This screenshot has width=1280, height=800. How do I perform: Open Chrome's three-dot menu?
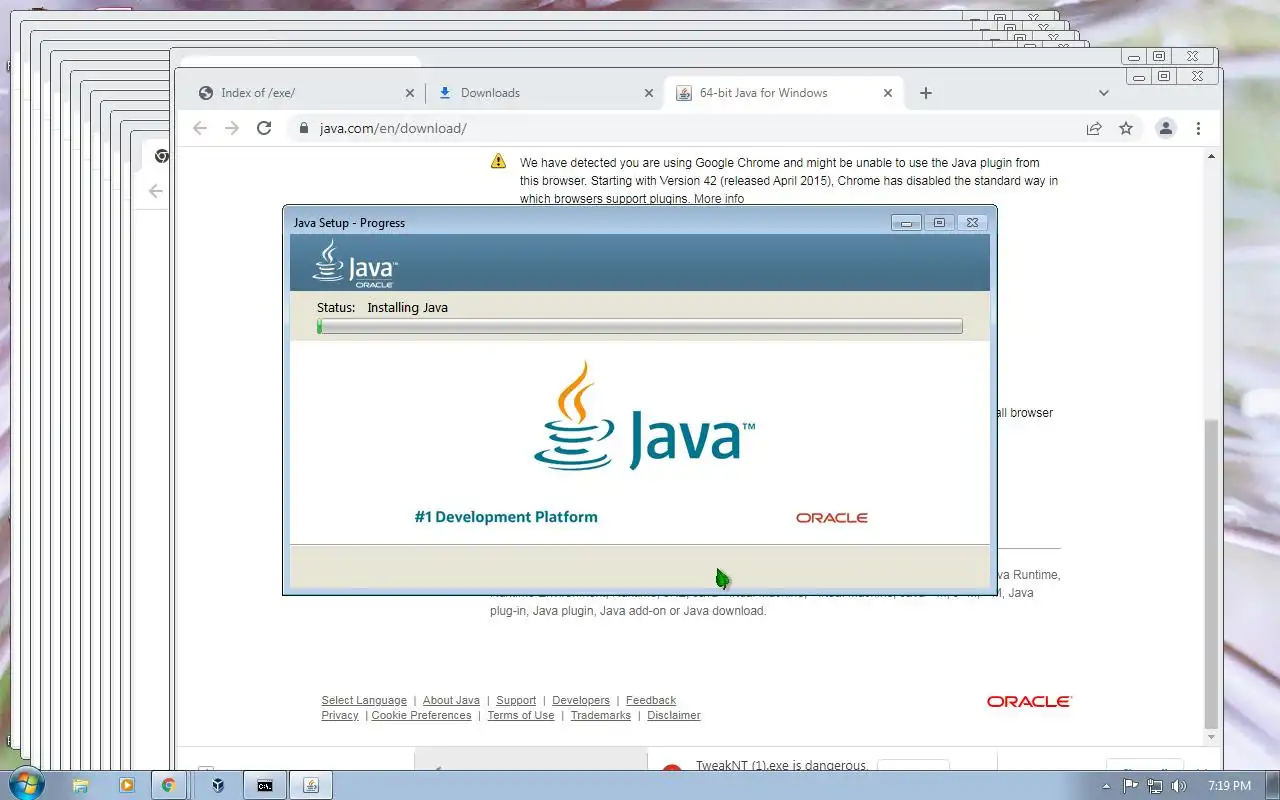pyautogui.click(x=1198, y=128)
